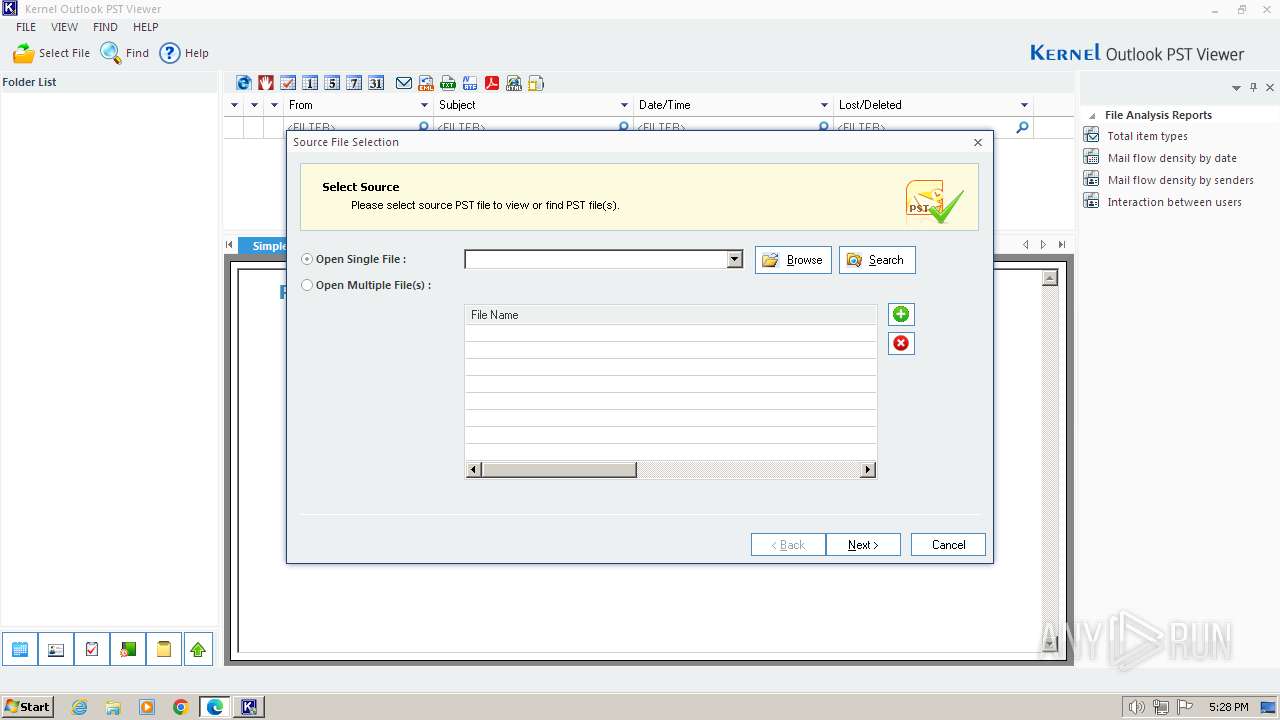
Task: Click scroll right arrow in File Name list
Action: [868, 470]
